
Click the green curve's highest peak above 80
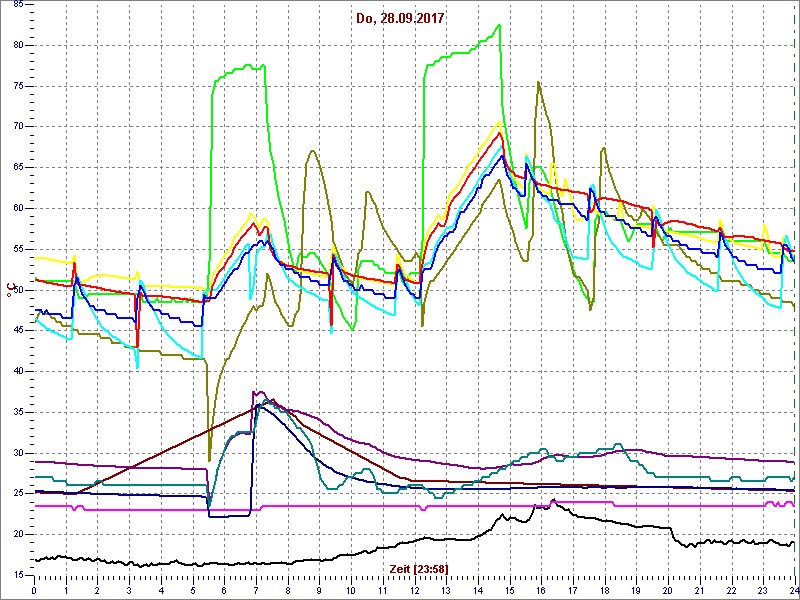[x=499, y=25]
